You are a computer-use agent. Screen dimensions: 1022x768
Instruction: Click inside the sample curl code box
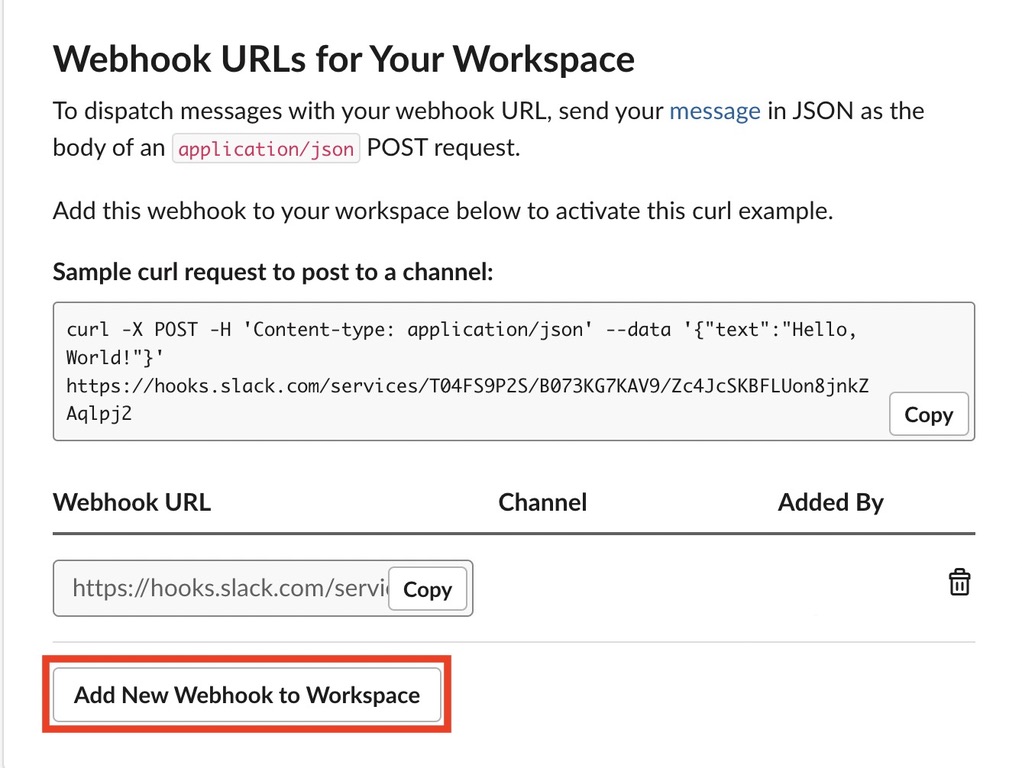514,371
